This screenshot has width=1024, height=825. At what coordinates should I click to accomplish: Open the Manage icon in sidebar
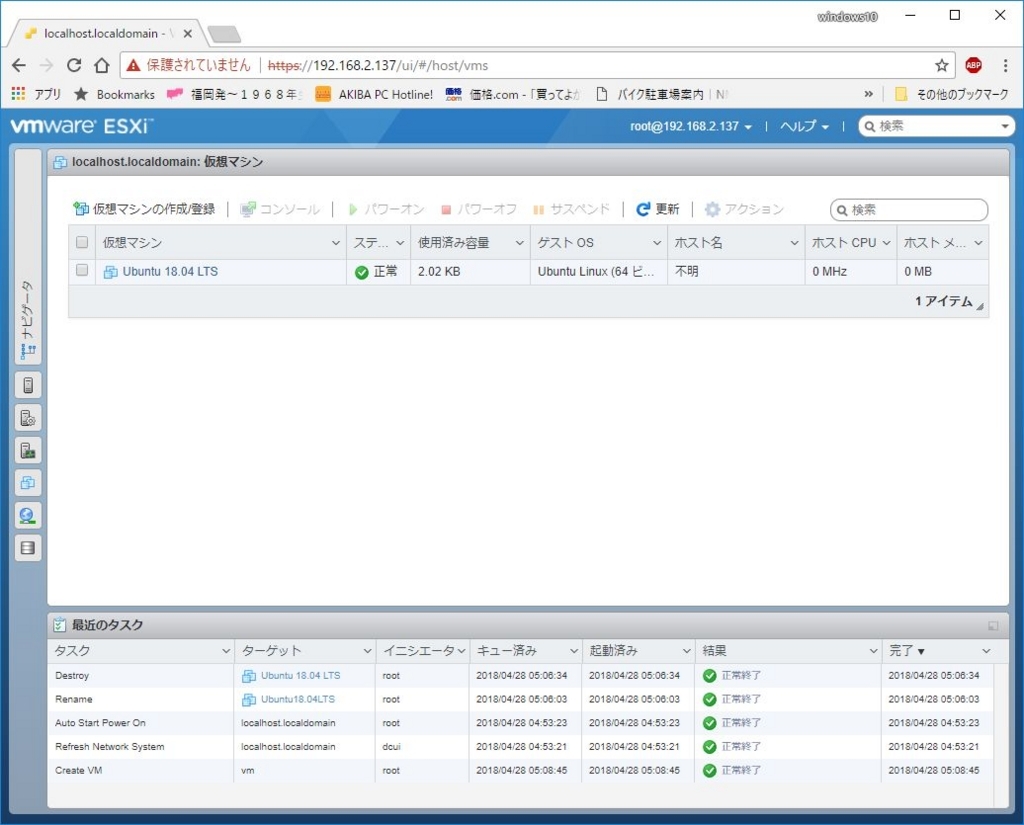28,418
